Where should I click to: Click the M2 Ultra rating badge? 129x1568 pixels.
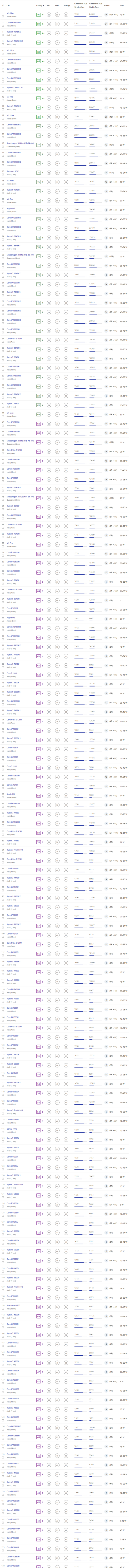tap(38, 52)
